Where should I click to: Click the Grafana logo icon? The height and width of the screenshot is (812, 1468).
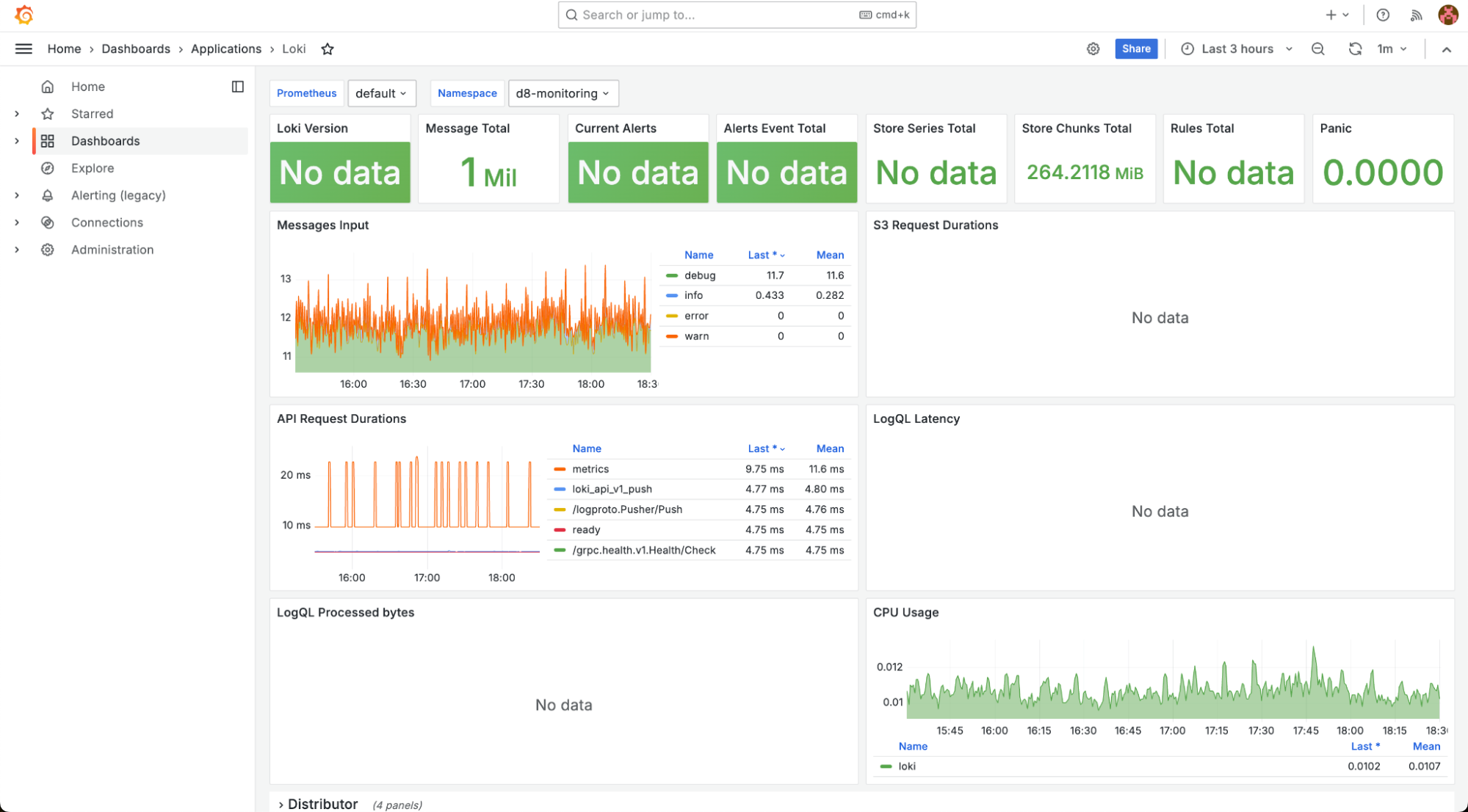click(x=24, y=15)
